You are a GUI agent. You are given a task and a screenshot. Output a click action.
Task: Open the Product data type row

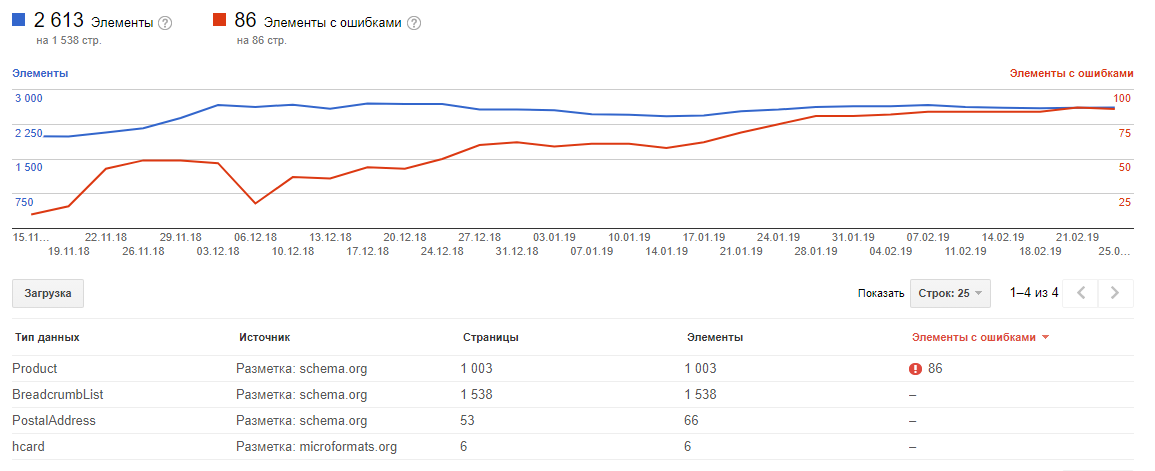[x=35, y=369]
